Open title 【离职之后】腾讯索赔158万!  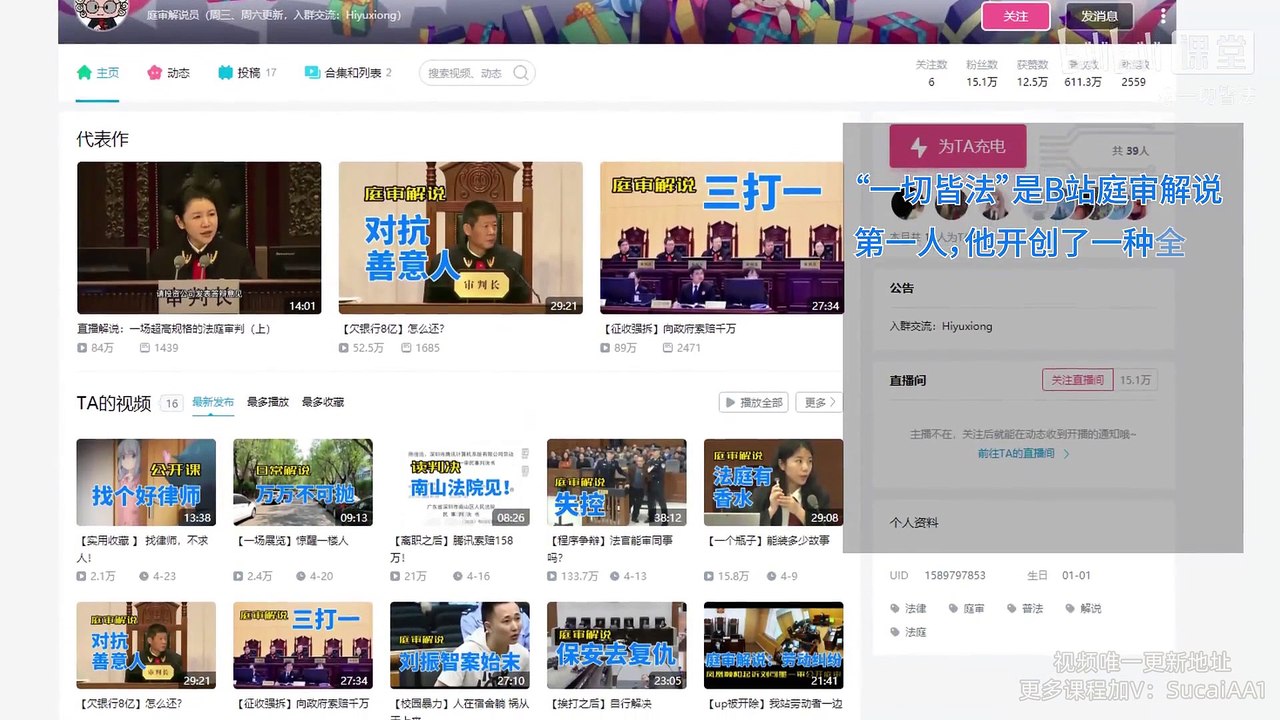tap(452, 548)
